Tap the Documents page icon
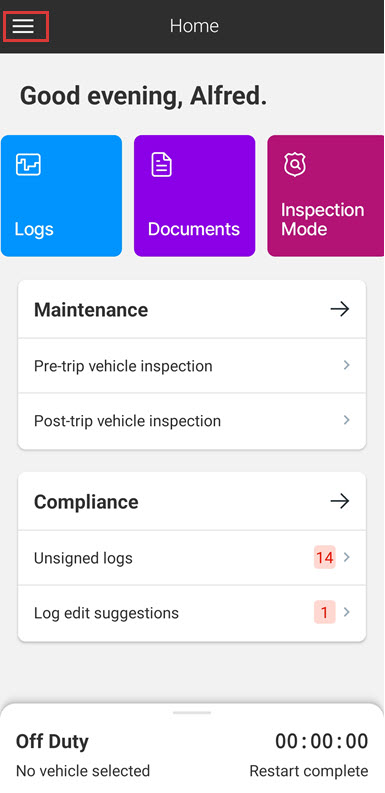This screenshot has height=793, width=385. click(x=162, y=165)
